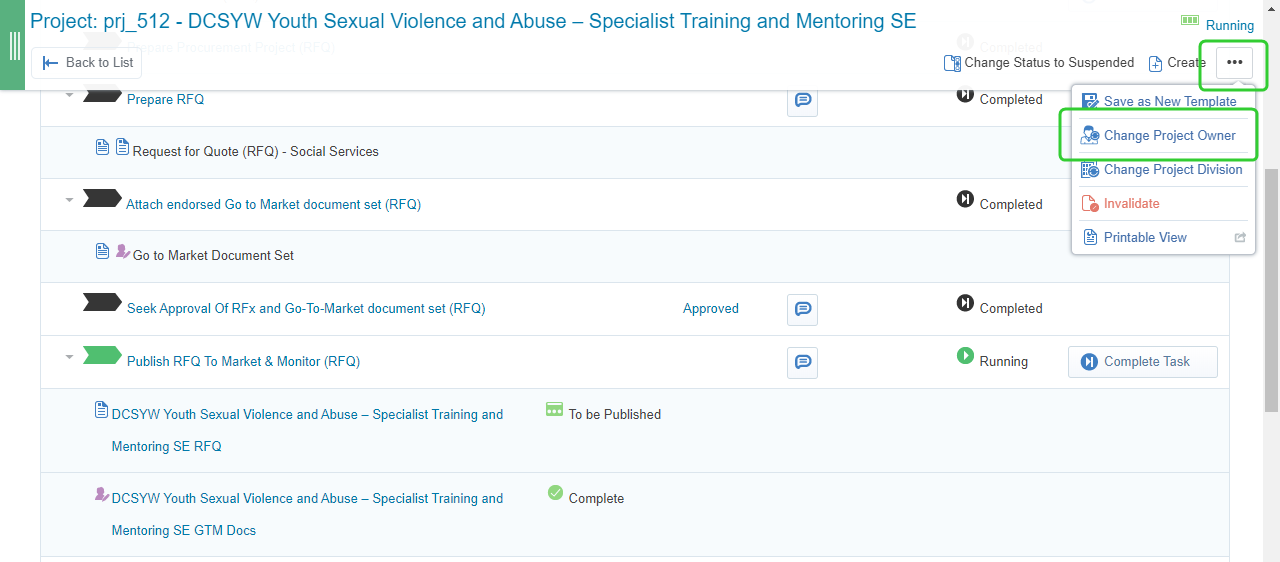Open comments for Seek Approval task
The width and height of the screenshot is (1280, 562).
(802, 309)
